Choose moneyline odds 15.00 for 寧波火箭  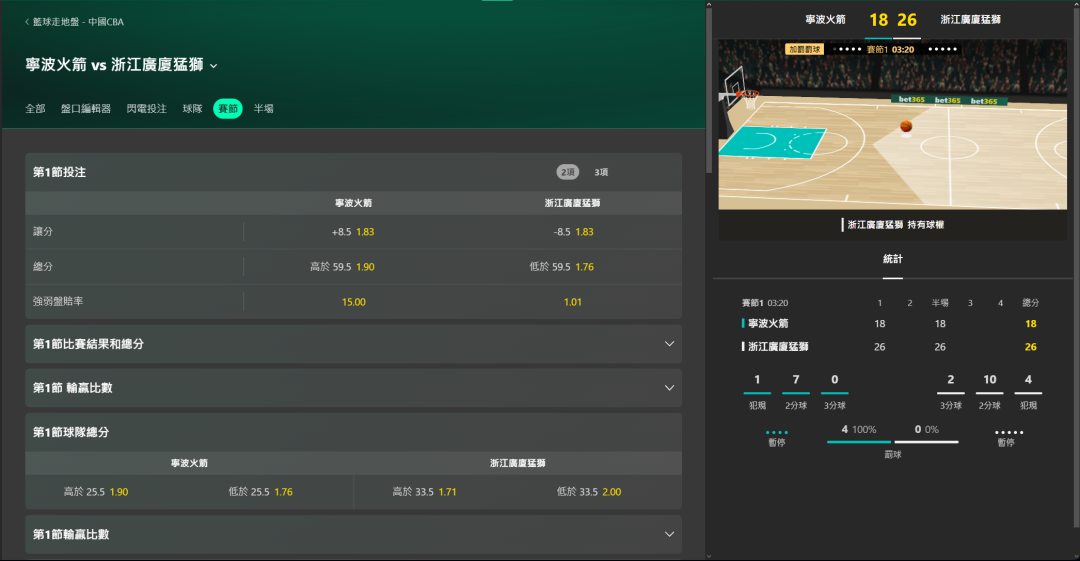click(x=353, y=302)
